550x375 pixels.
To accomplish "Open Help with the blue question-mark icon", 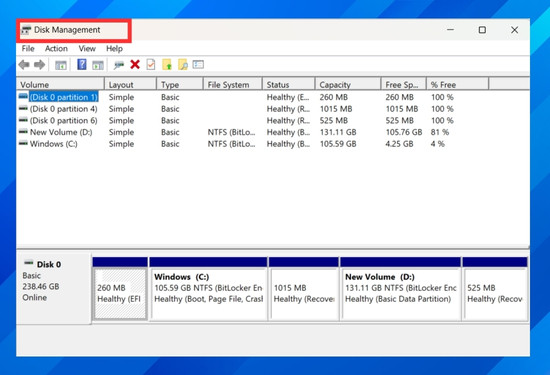I will pyautogui.click(x=82, y=65).
